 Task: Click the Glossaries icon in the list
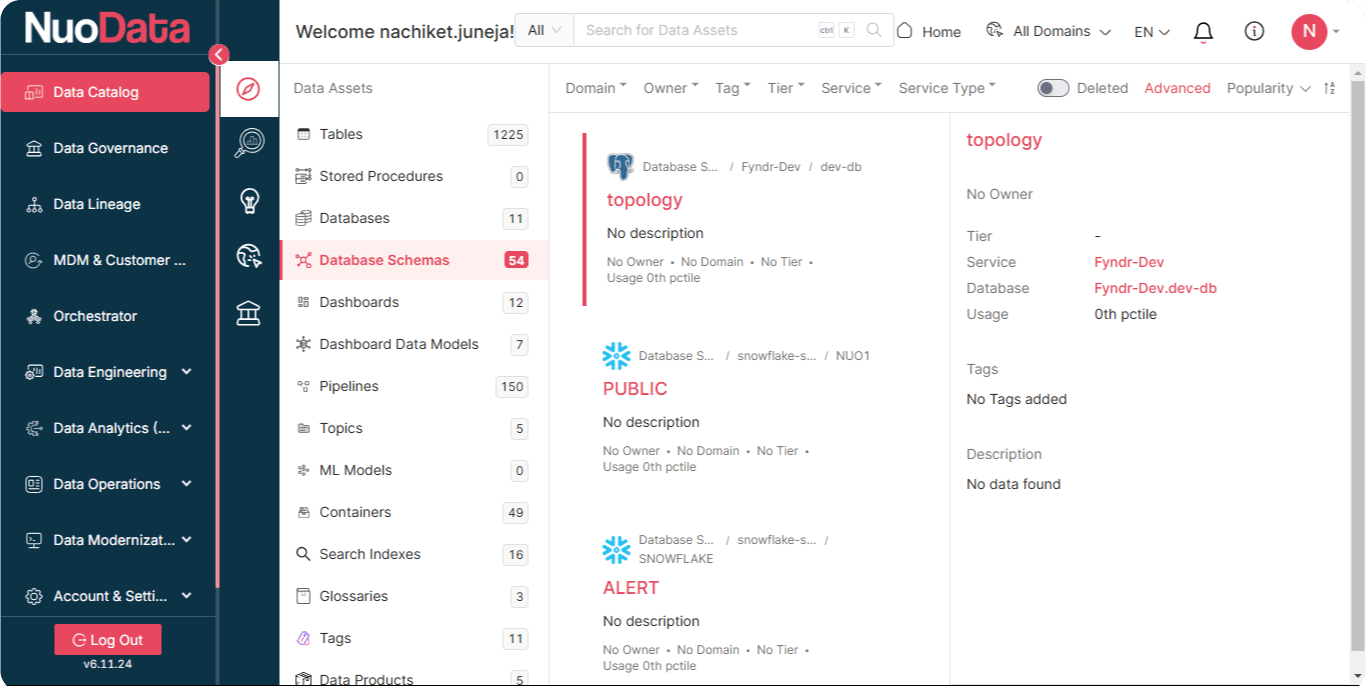[x=303, y=596]
